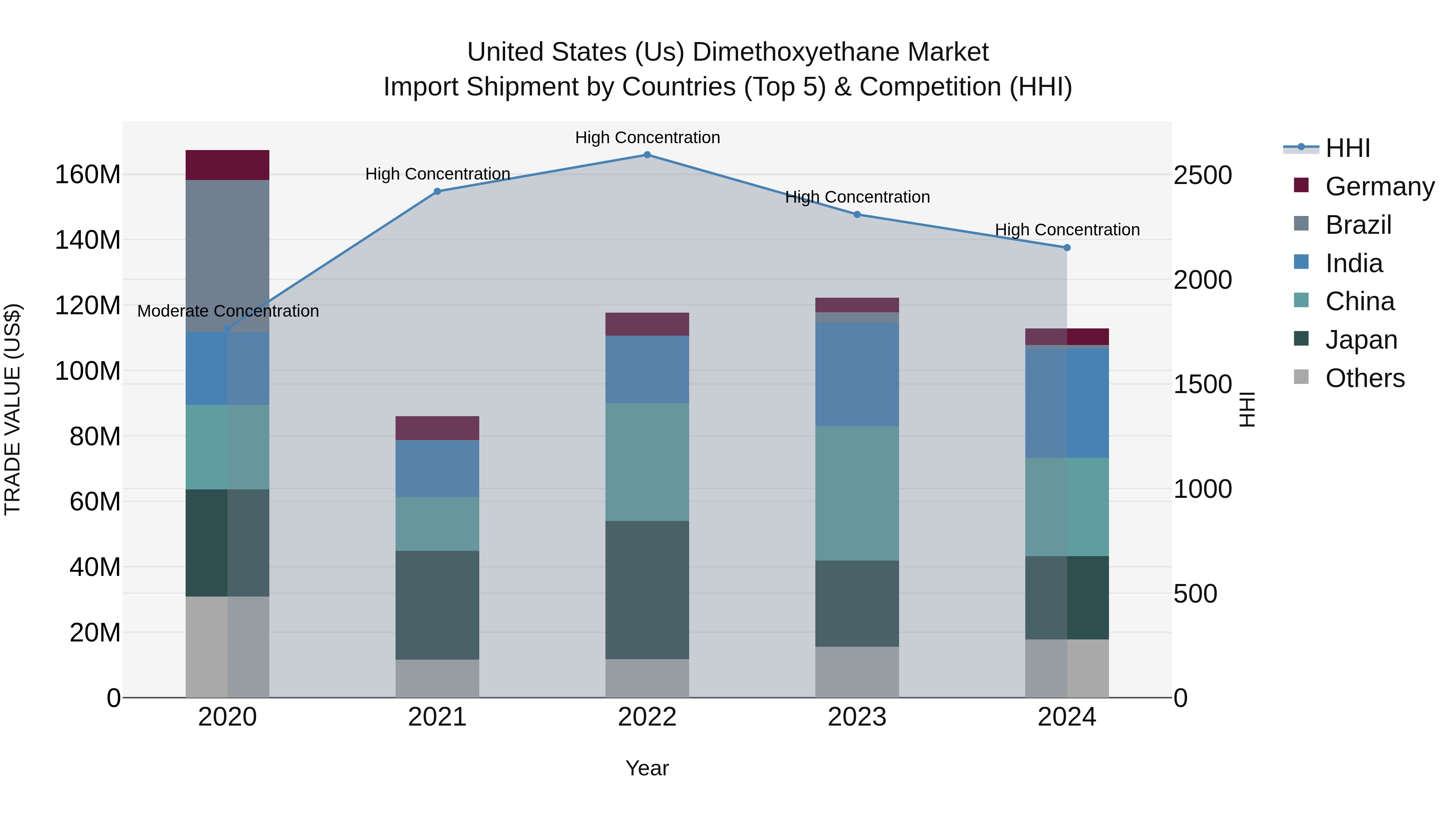This screenshot has width=1456, height=819.
Task: Toggle the Germany legend entry
Action: [1364, 186]
